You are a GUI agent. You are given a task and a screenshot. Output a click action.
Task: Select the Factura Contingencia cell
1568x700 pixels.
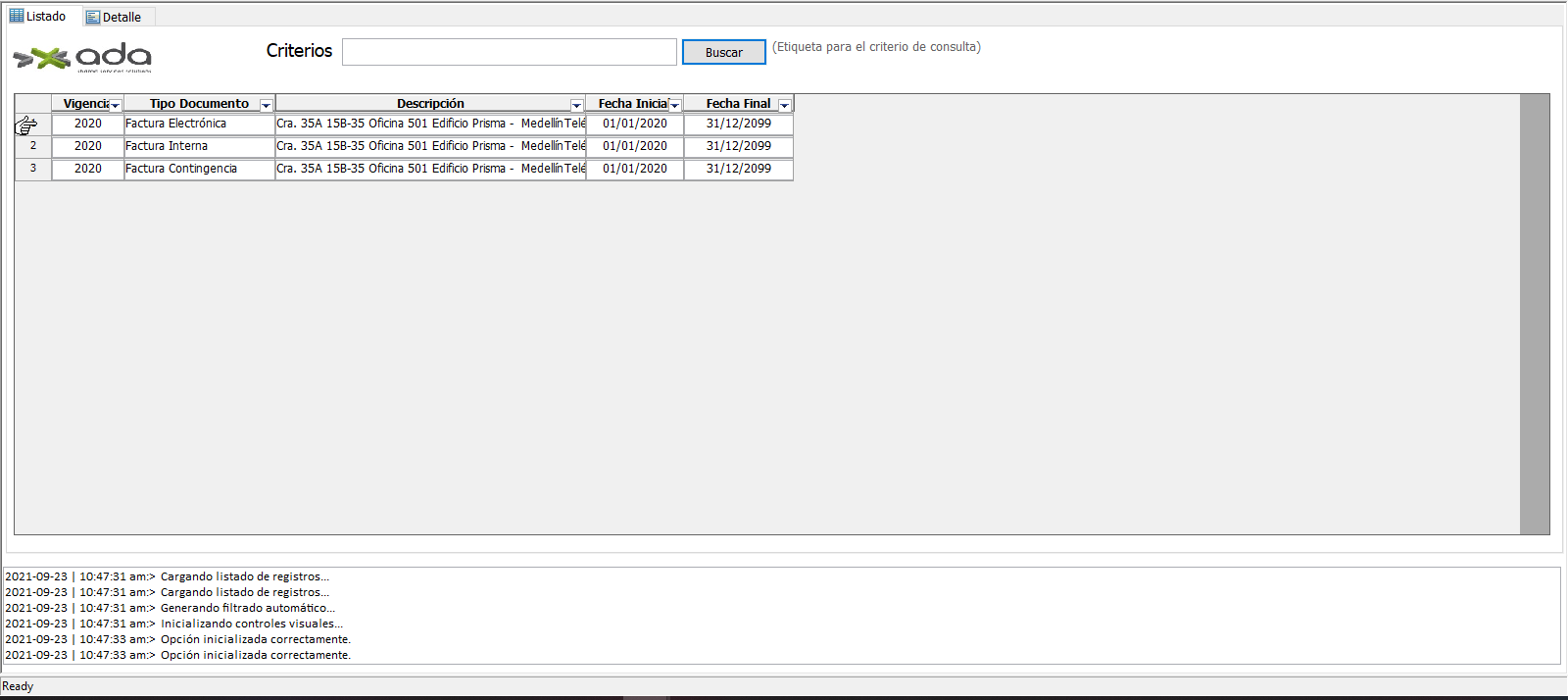[199, 169]
